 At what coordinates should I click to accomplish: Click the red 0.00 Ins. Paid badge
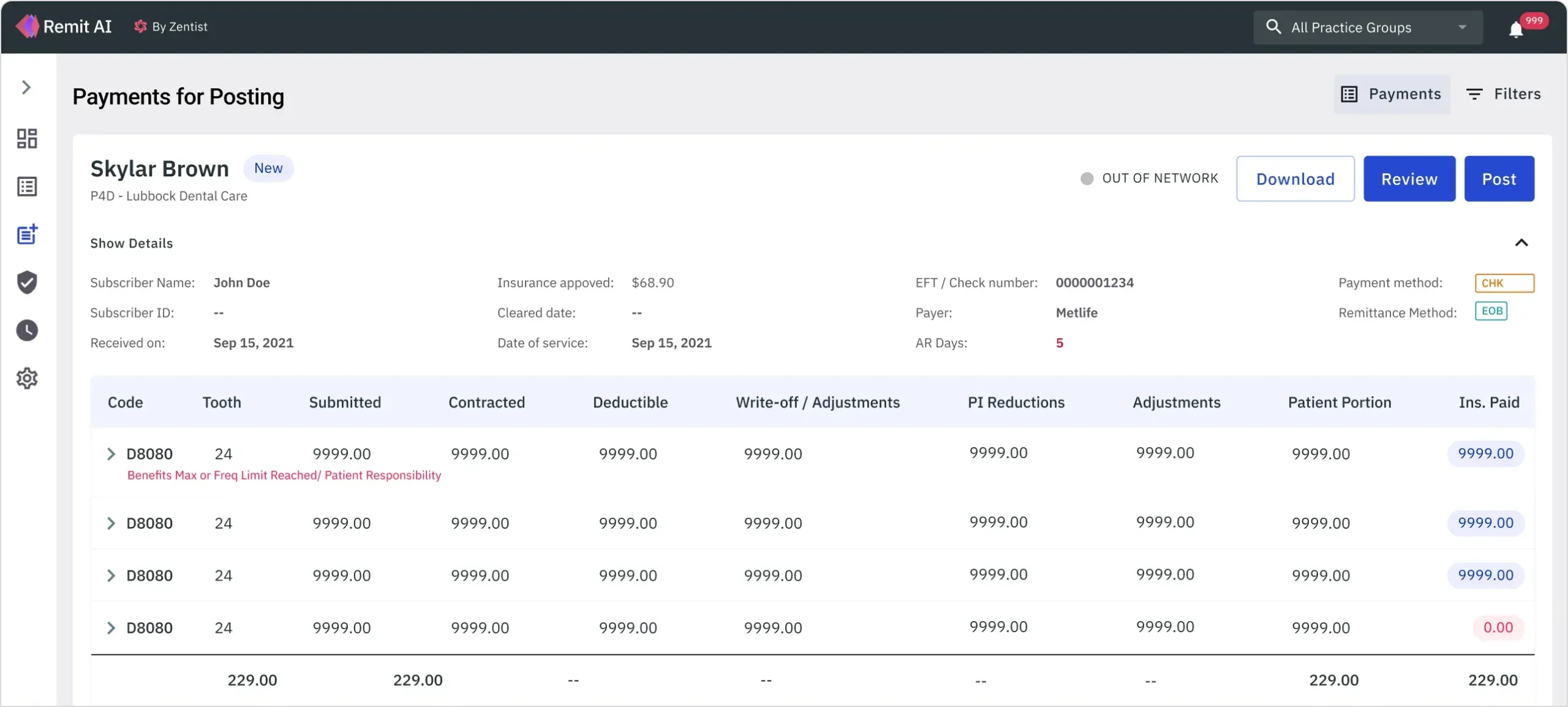point(1498,627)
